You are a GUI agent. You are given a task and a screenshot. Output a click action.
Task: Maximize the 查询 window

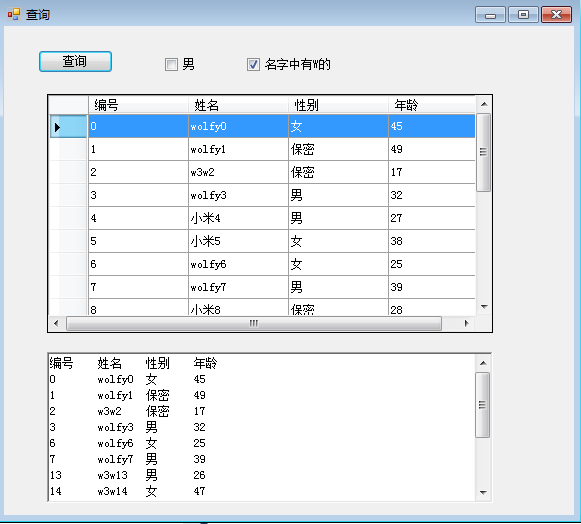click(523, 15)
